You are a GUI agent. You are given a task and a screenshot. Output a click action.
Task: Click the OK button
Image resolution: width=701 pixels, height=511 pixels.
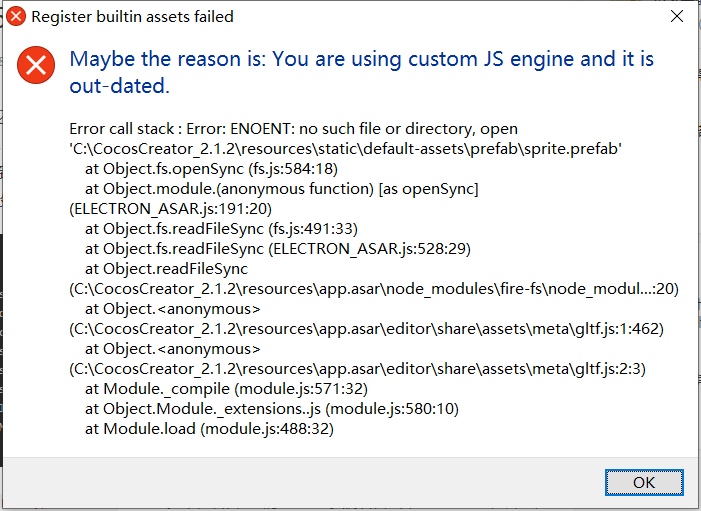(643, 482)
